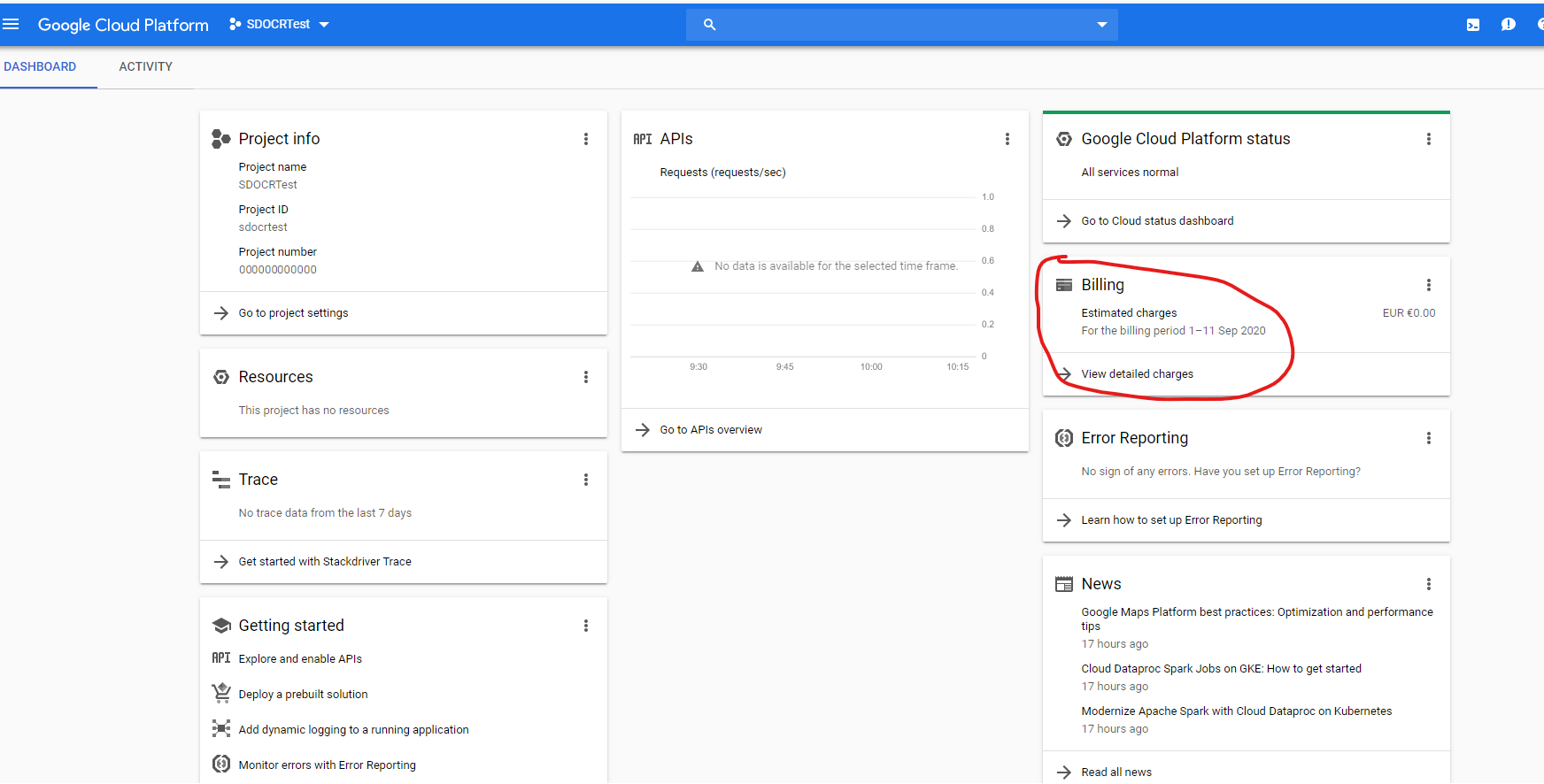Click the Monitor errors Error Reporting icon
The height and width of the screenshot is (784, 1544).
pos(221,764)
